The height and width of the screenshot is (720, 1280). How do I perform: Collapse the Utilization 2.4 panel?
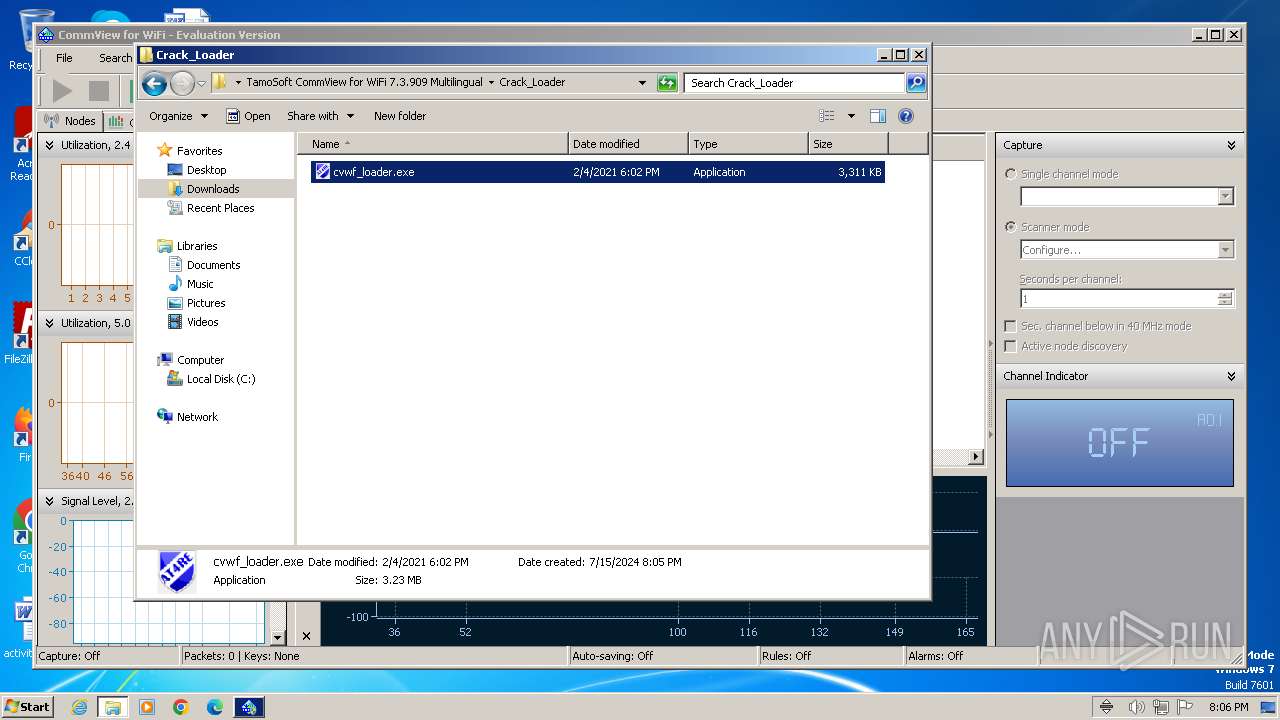tap(50, 145)
